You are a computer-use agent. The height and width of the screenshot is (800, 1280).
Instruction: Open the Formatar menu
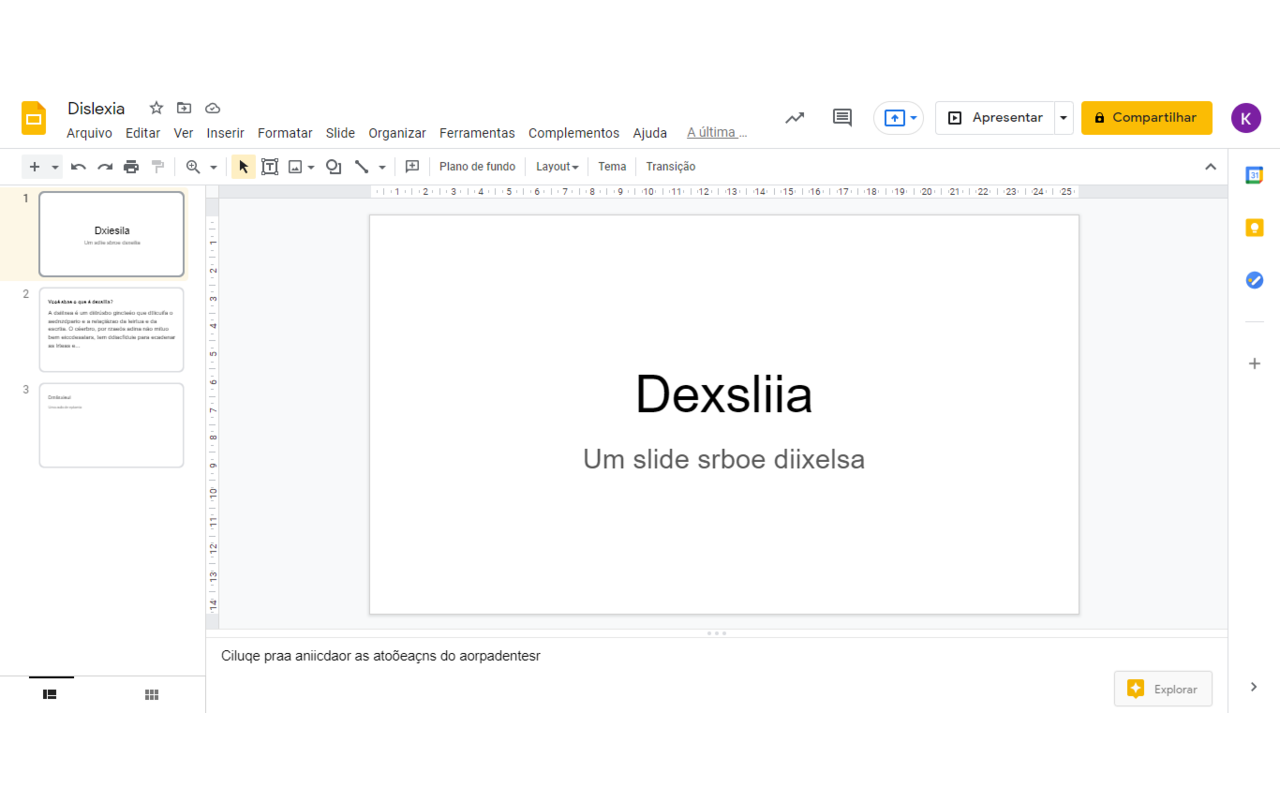click(285, 133)
